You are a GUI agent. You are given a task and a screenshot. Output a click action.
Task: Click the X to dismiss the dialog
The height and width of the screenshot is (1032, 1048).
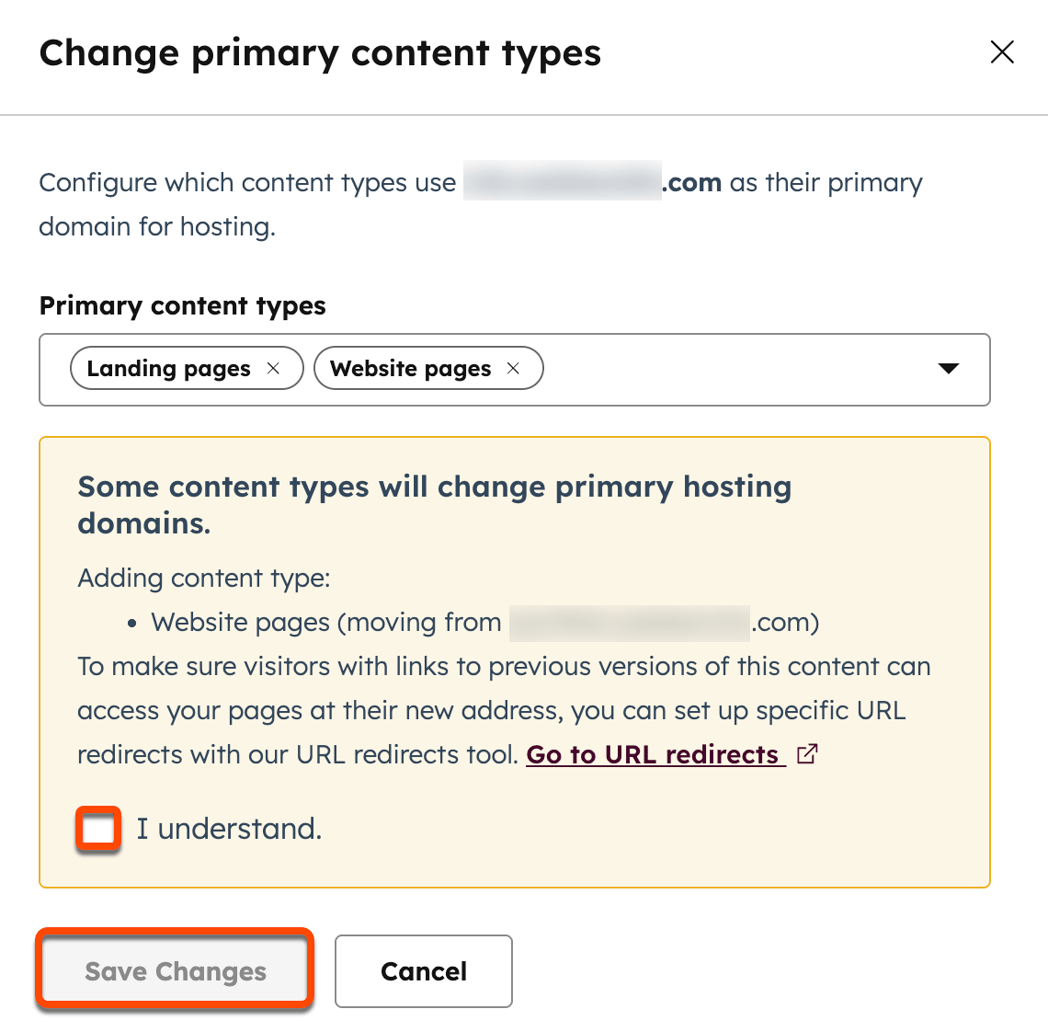point(1002,52)
